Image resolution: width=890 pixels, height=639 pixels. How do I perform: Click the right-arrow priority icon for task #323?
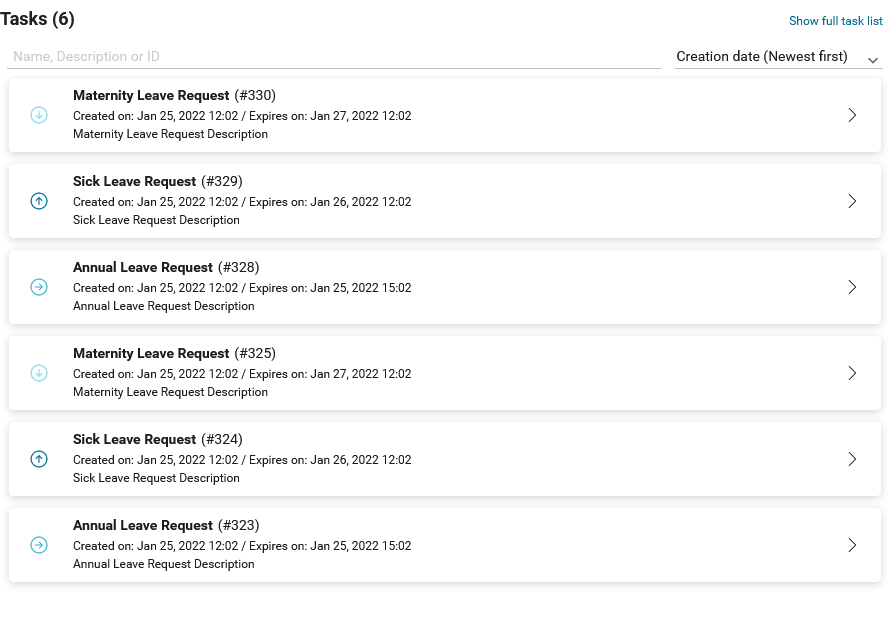point(39,545)
